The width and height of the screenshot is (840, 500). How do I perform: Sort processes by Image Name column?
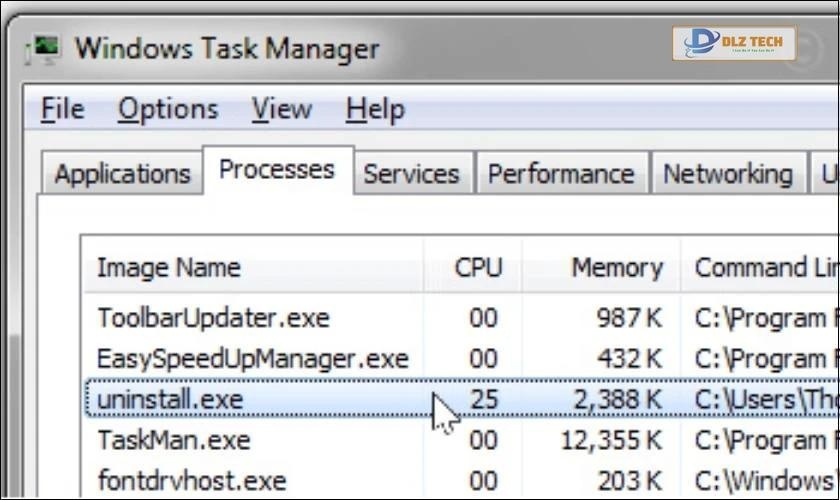click(x=168, y=268)
